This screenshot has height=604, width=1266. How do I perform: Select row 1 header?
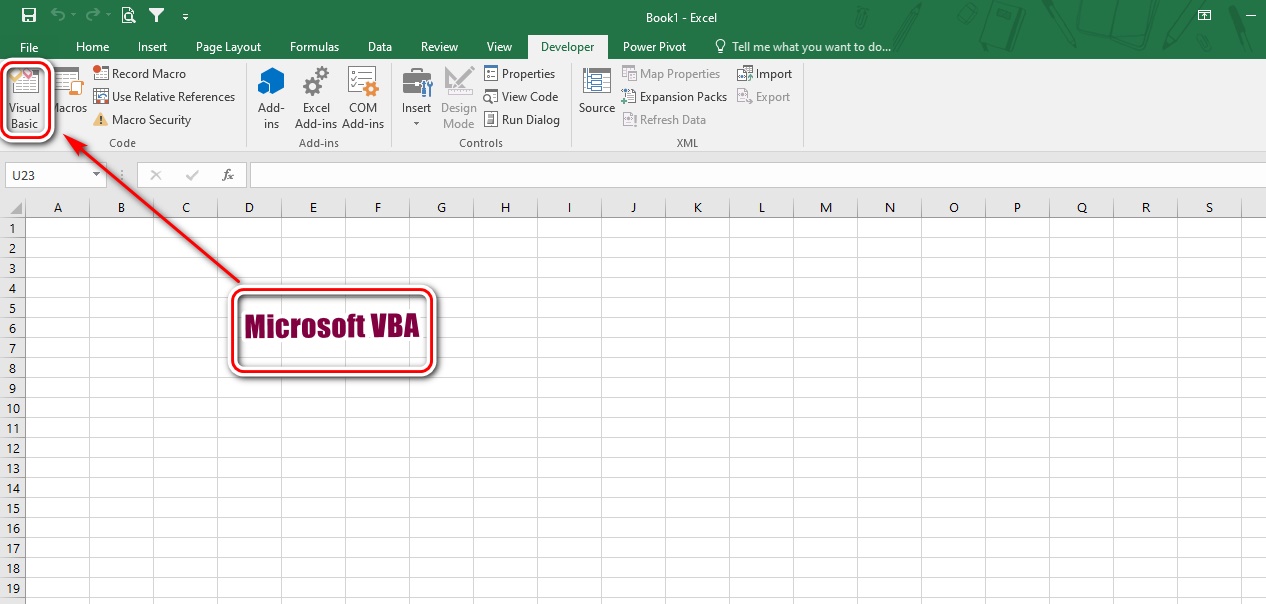point(13,228)
